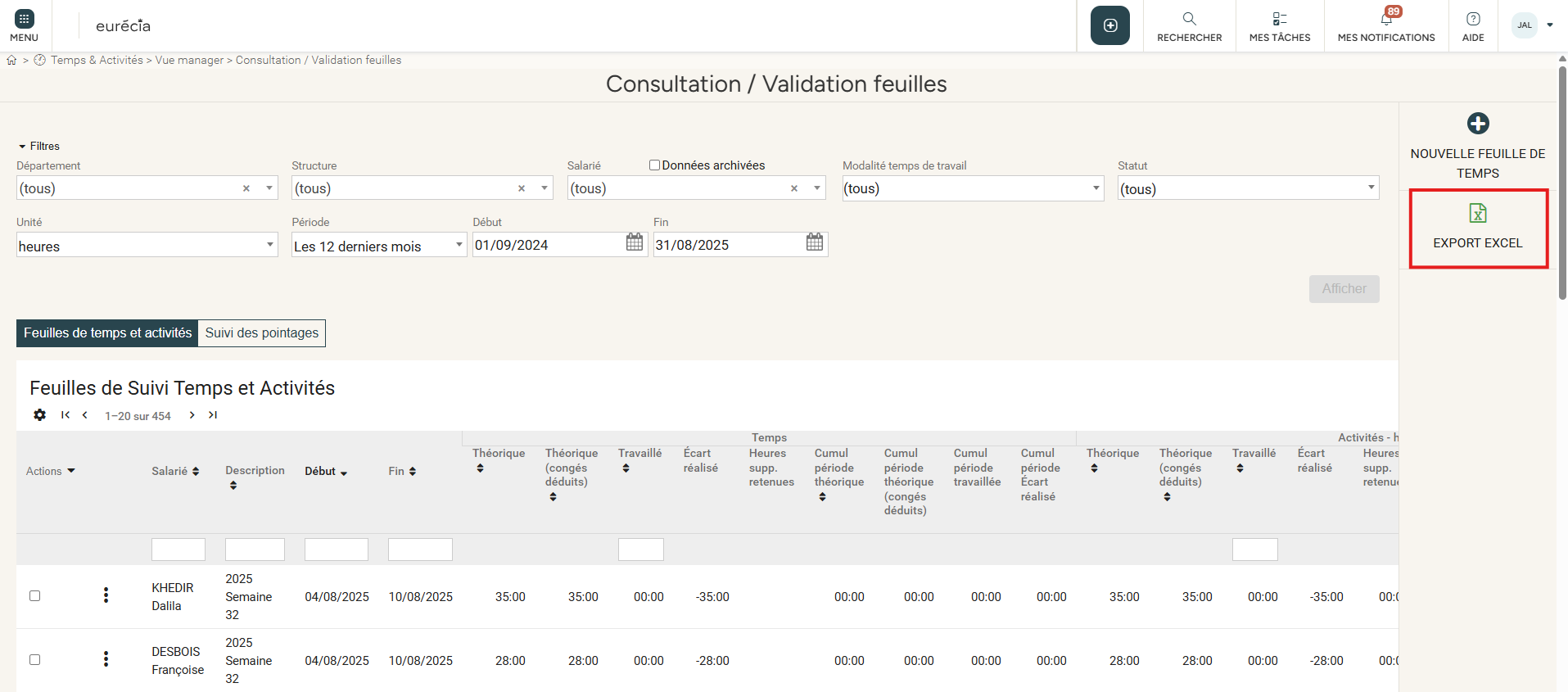1568x692 pixels.
Task: Open Mes Tâches task list icon
Action: [1279, 19]
